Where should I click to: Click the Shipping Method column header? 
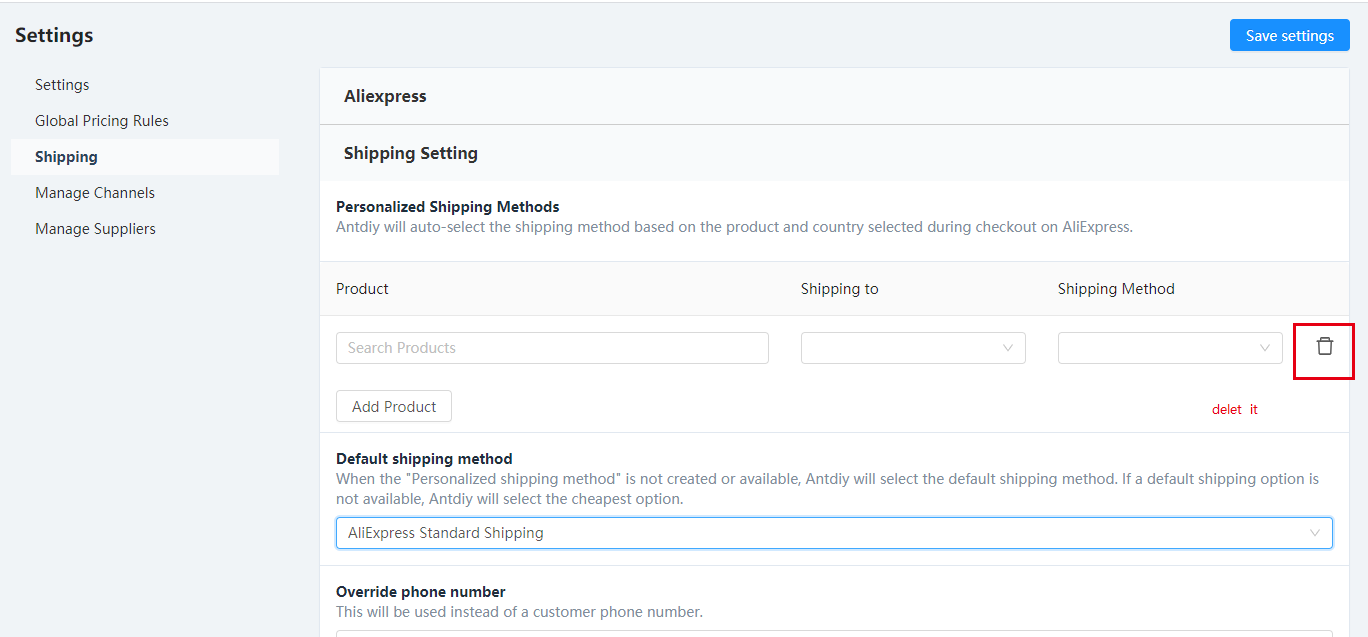[1116, 289]
